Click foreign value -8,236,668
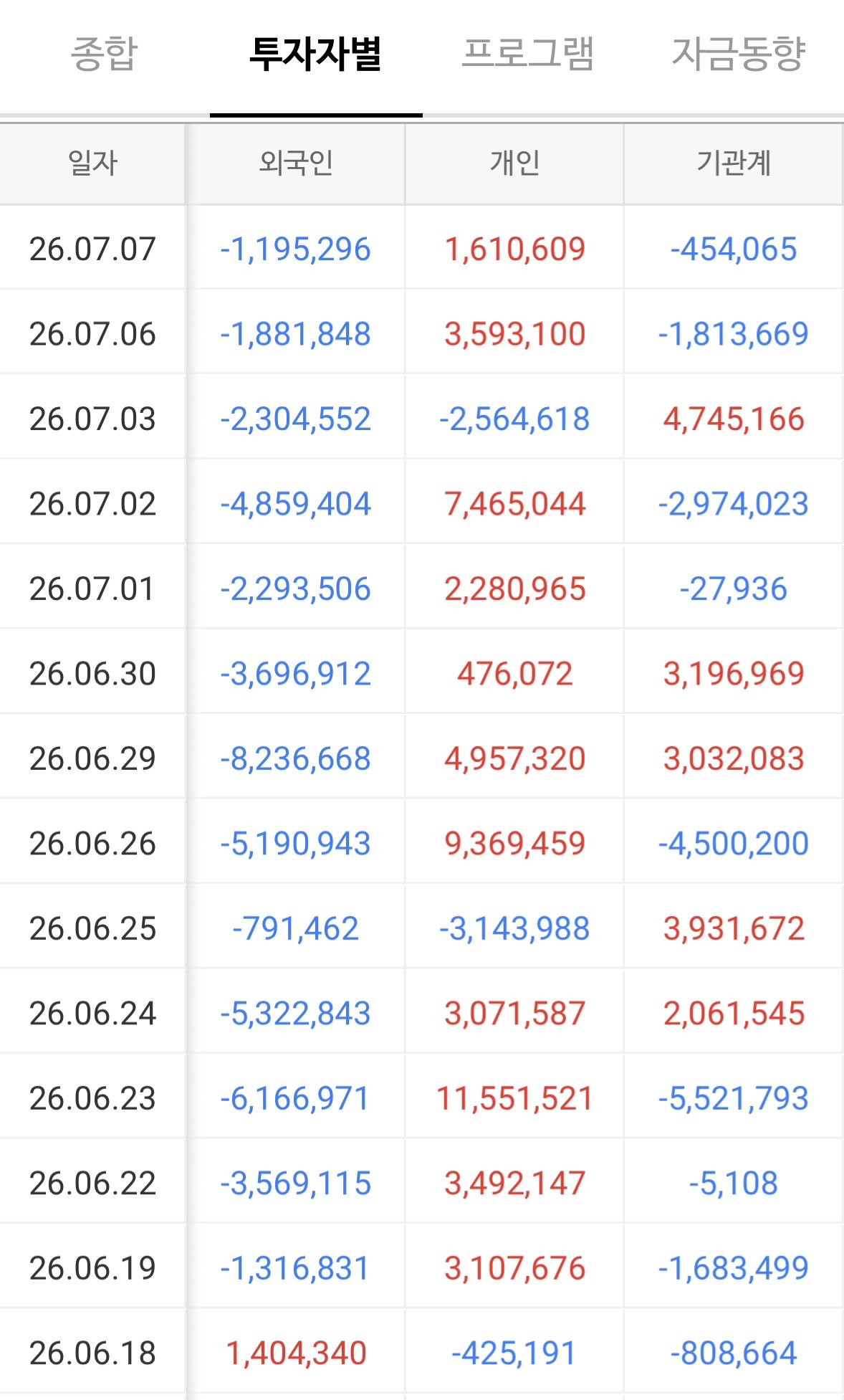This screenshot has width=844, height=1400. [x=295, y=758]
